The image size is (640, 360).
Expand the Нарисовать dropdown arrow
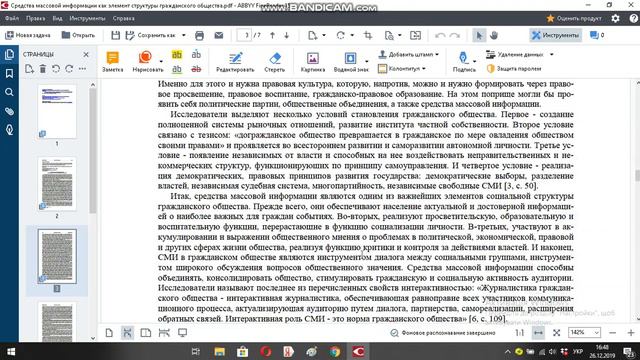pos(161,62)
